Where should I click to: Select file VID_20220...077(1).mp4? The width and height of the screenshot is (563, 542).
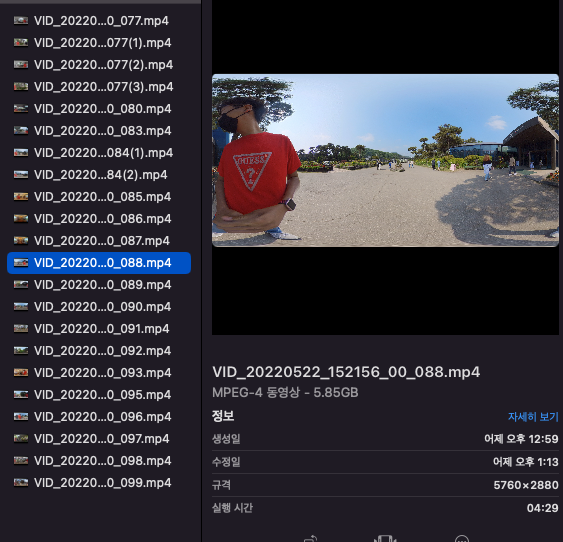(x=99, y=43)
